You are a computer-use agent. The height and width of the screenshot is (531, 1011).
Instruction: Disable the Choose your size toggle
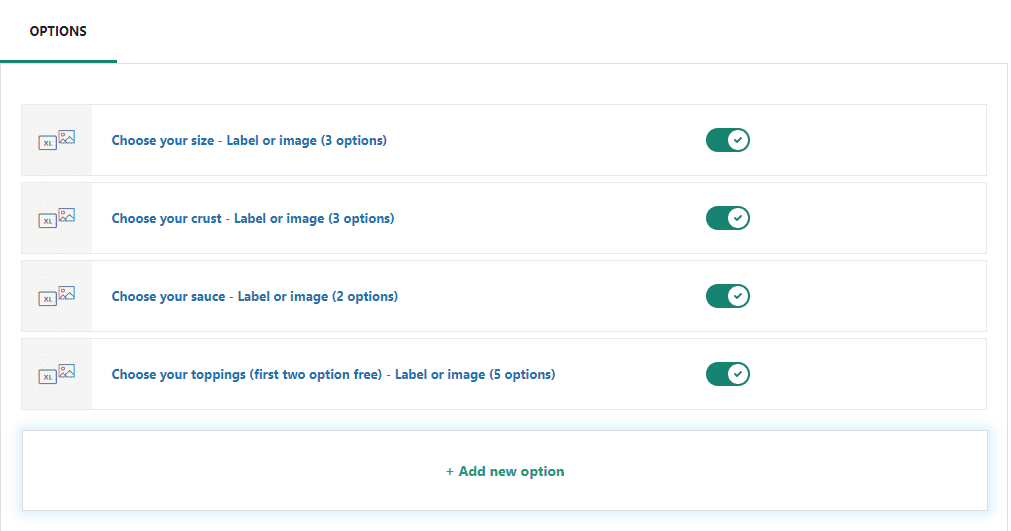pyautogui.click(x=728, y=140)
